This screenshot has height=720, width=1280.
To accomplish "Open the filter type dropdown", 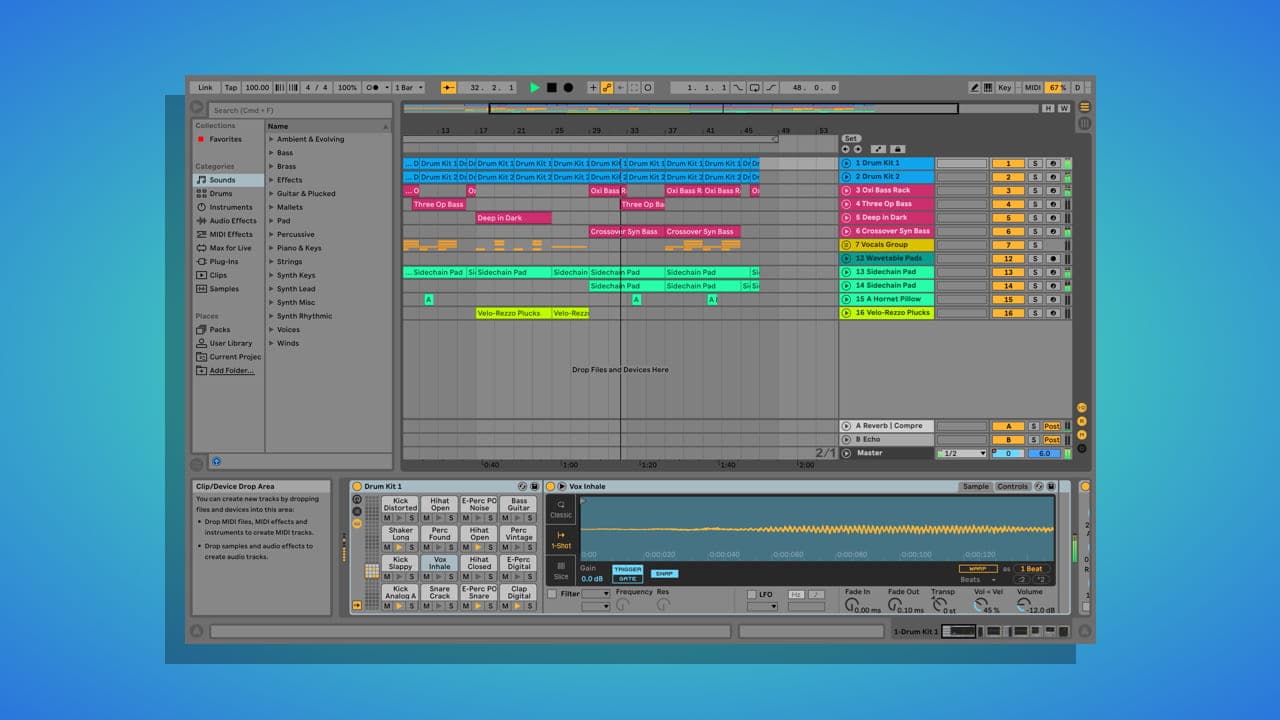I will point(596,594).
